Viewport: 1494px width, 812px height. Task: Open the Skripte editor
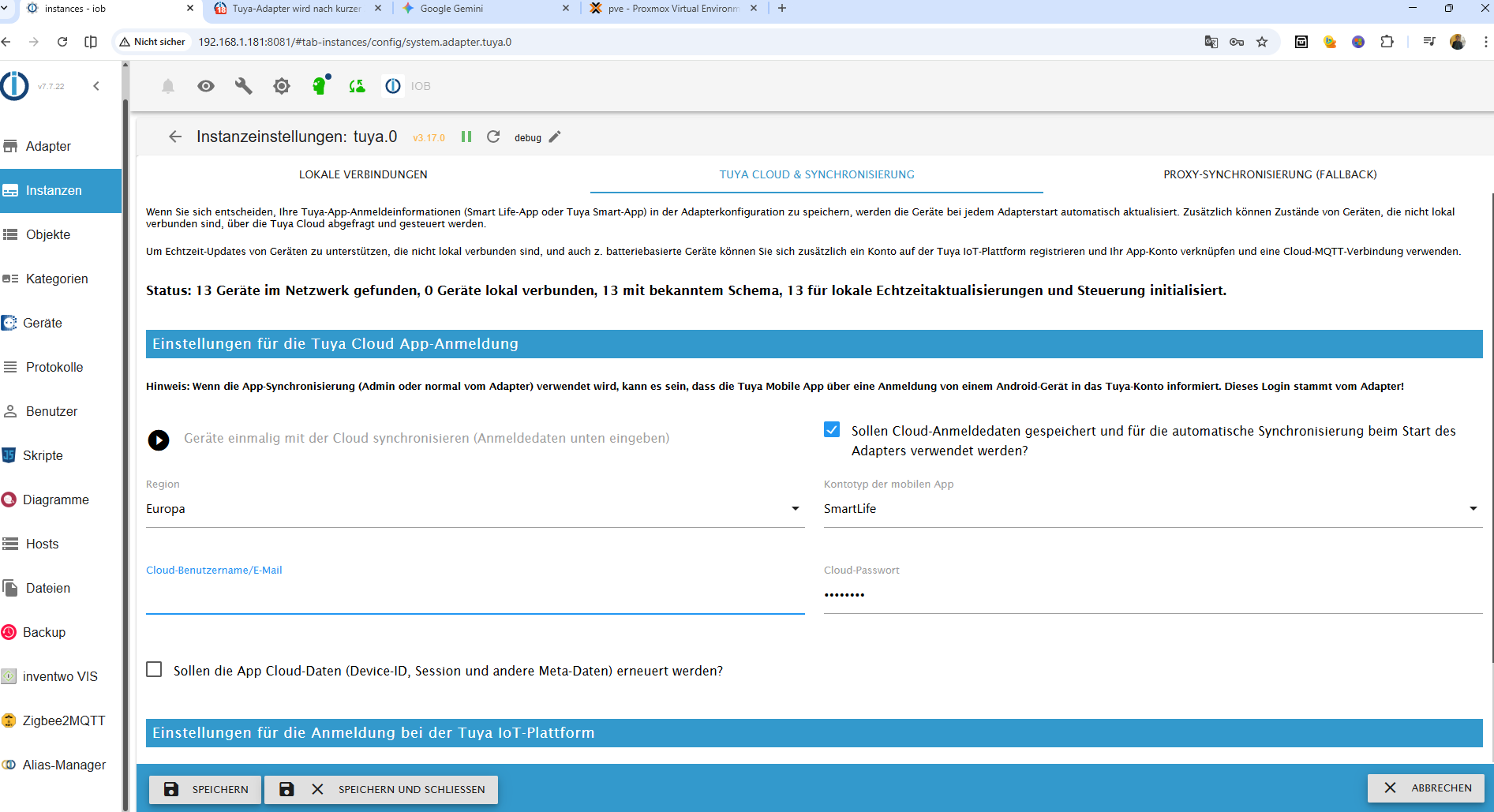[43, 455]
